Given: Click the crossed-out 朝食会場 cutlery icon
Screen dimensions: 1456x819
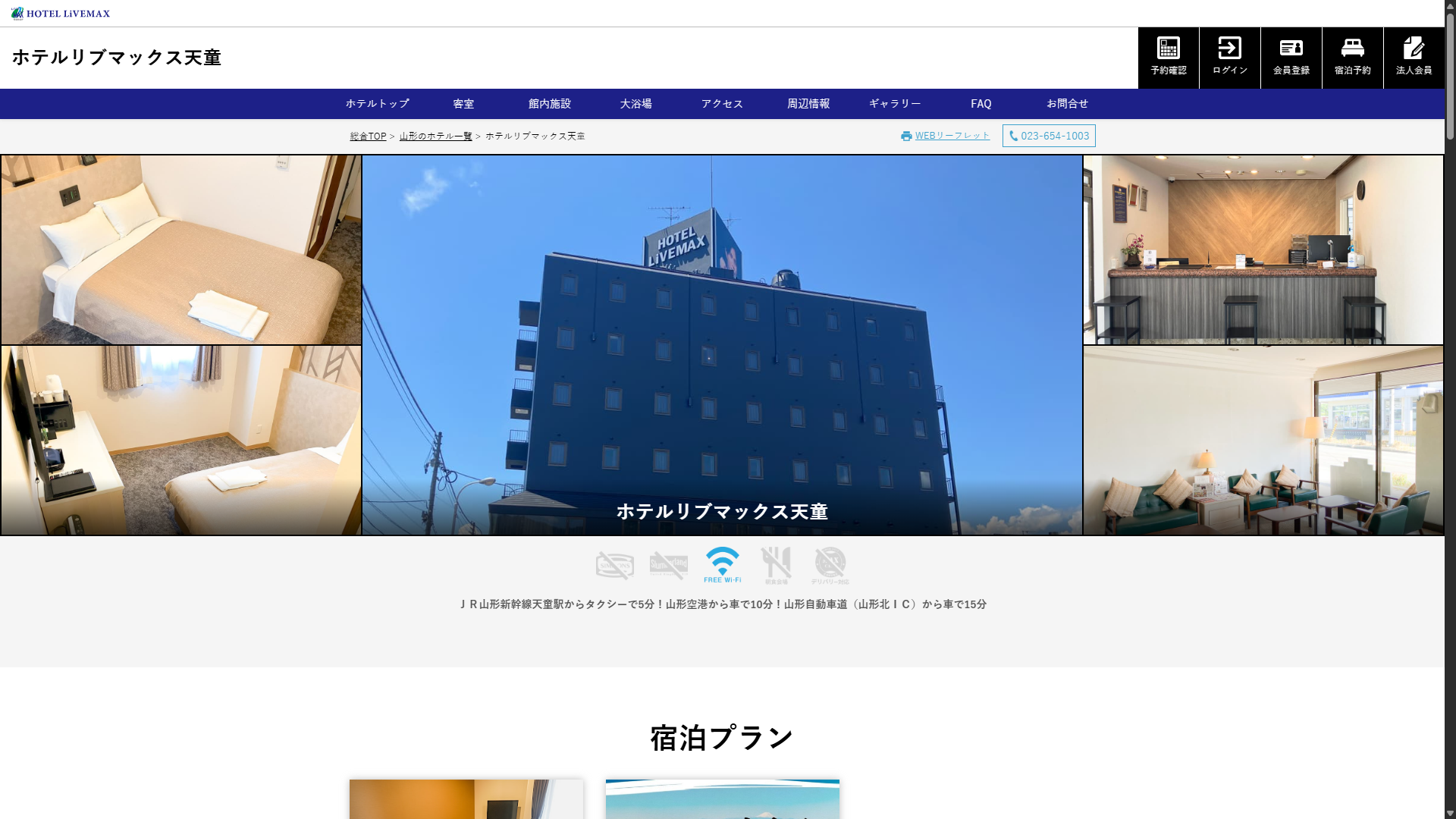Looking at the screenshot, I should coord(776,565).
